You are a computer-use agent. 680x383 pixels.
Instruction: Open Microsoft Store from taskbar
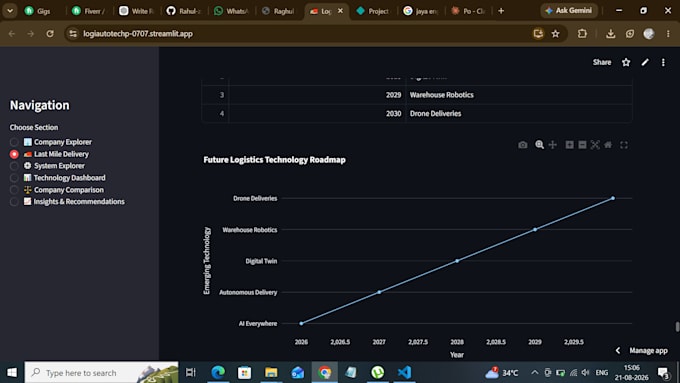click(x=245, y=372)
